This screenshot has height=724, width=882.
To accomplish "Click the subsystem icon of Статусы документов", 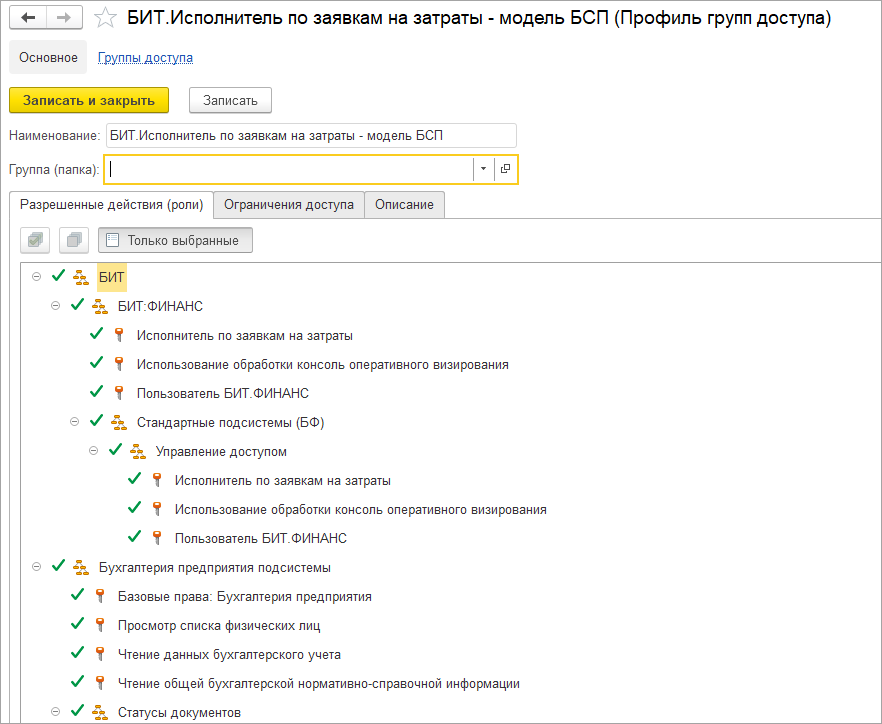I will (100, 713).
